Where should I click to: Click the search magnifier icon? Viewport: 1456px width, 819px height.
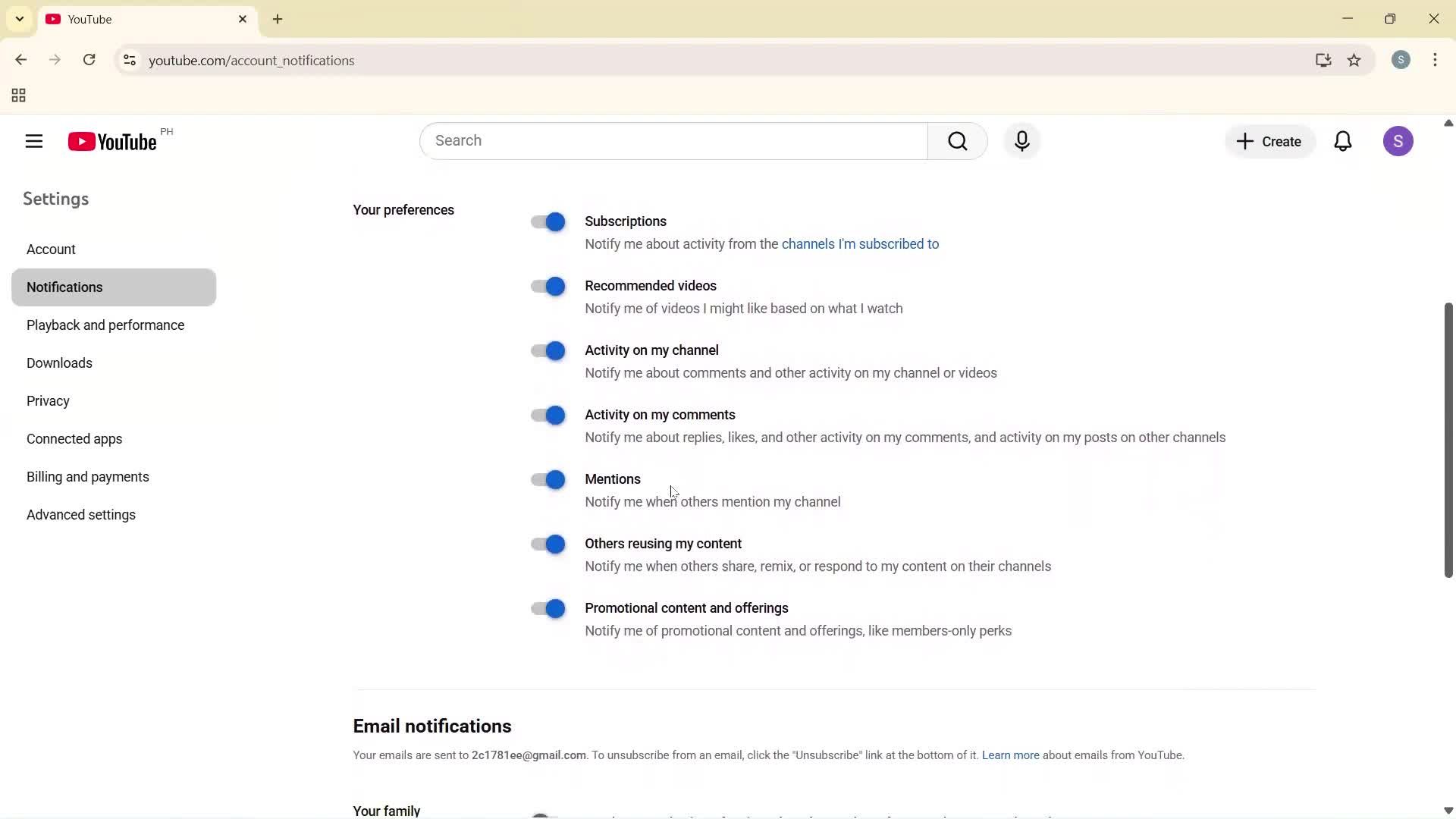[x=958, y=141]
